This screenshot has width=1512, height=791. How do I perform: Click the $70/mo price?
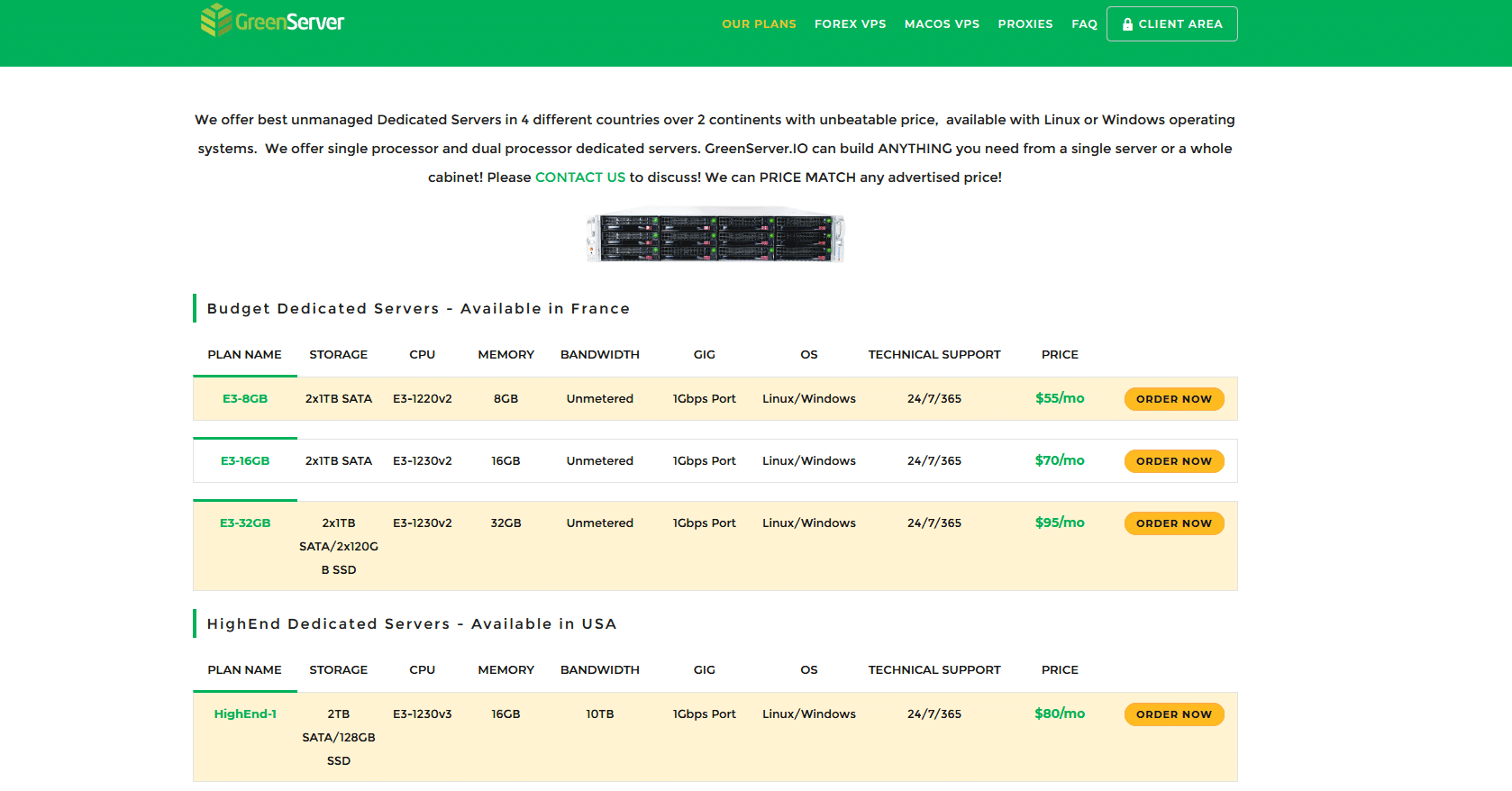pos(1060,460)
